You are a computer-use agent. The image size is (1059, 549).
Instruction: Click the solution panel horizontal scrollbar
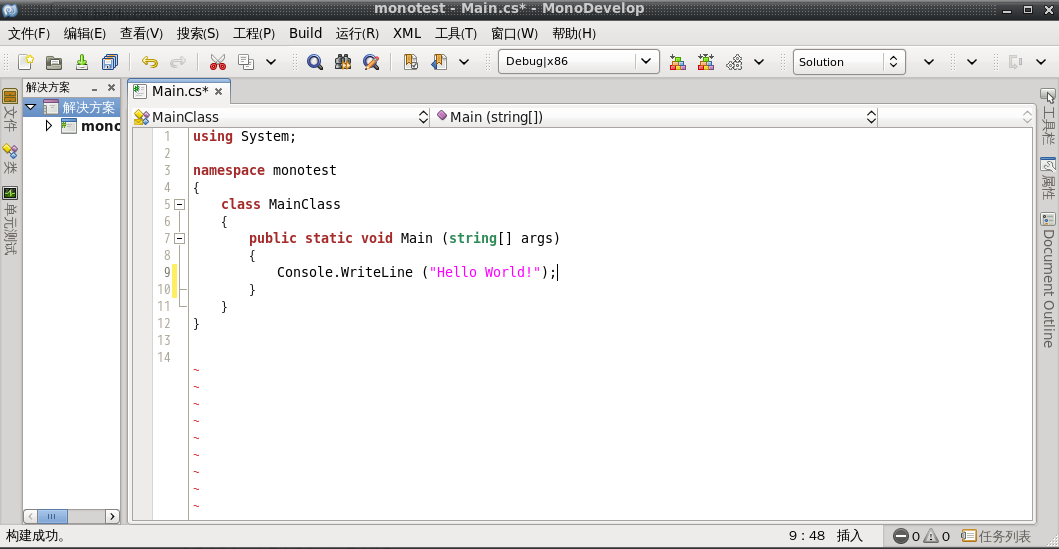coord(71,516)
